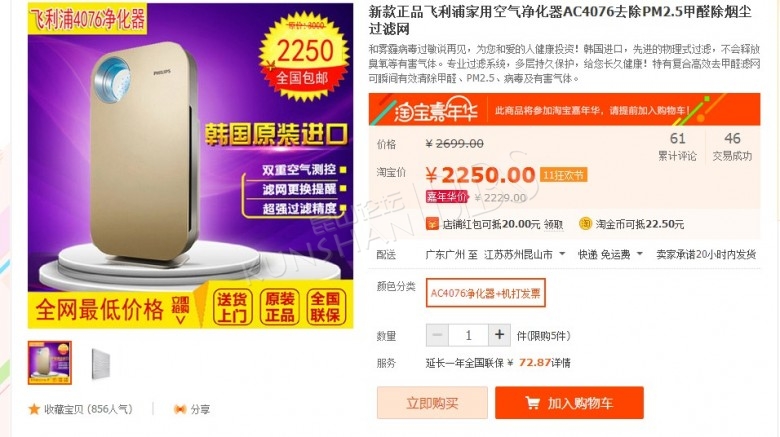Select the AC4076净化器+机打发票 color option
This screenshot has height=437, width=780.
tap(486, 293)
